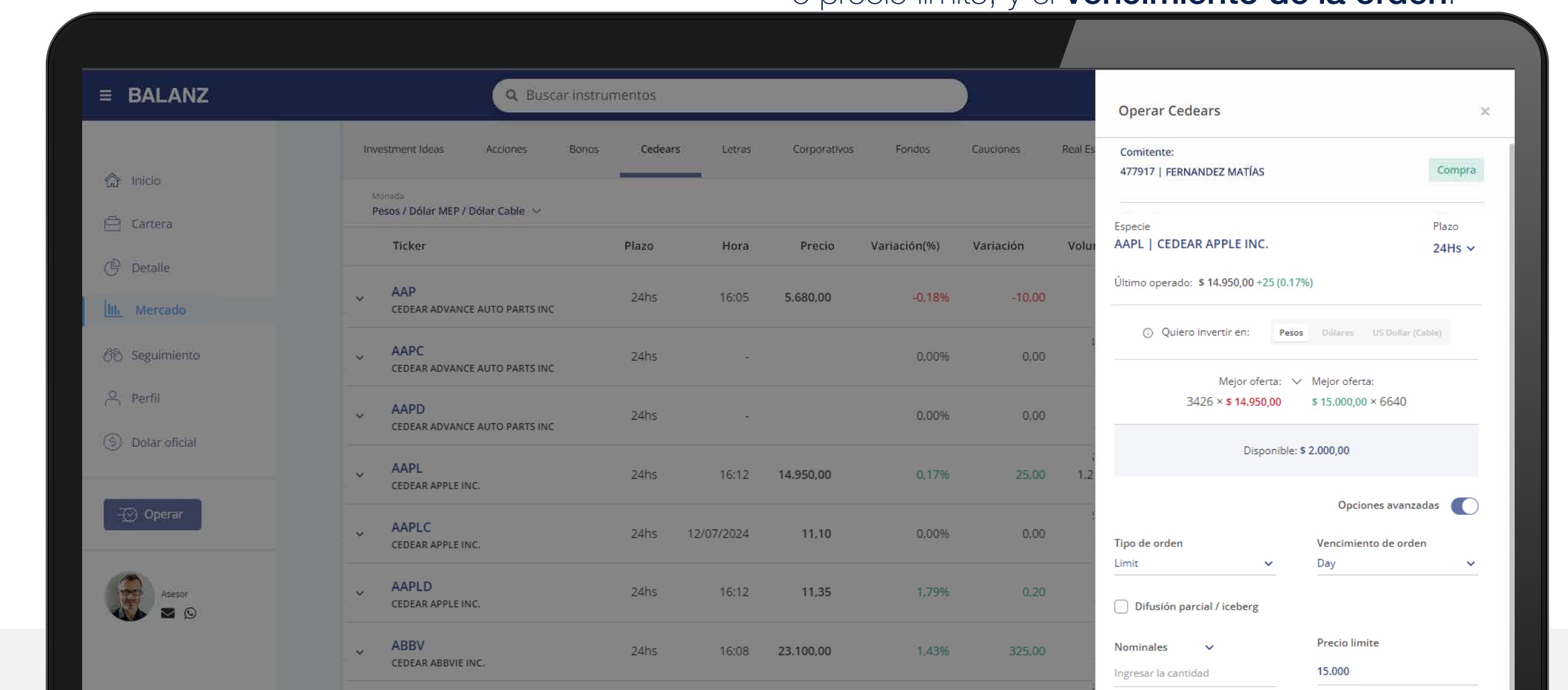Viewport: 1568px width, 690px height.
Task: Click the Dolar oficial coin icon
Action: [112, 442]
